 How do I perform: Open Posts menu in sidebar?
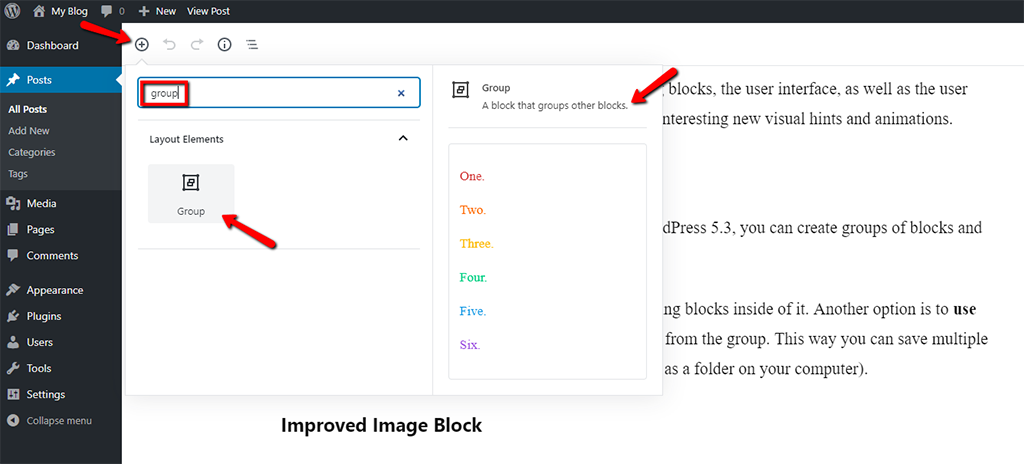click(61, 80)
